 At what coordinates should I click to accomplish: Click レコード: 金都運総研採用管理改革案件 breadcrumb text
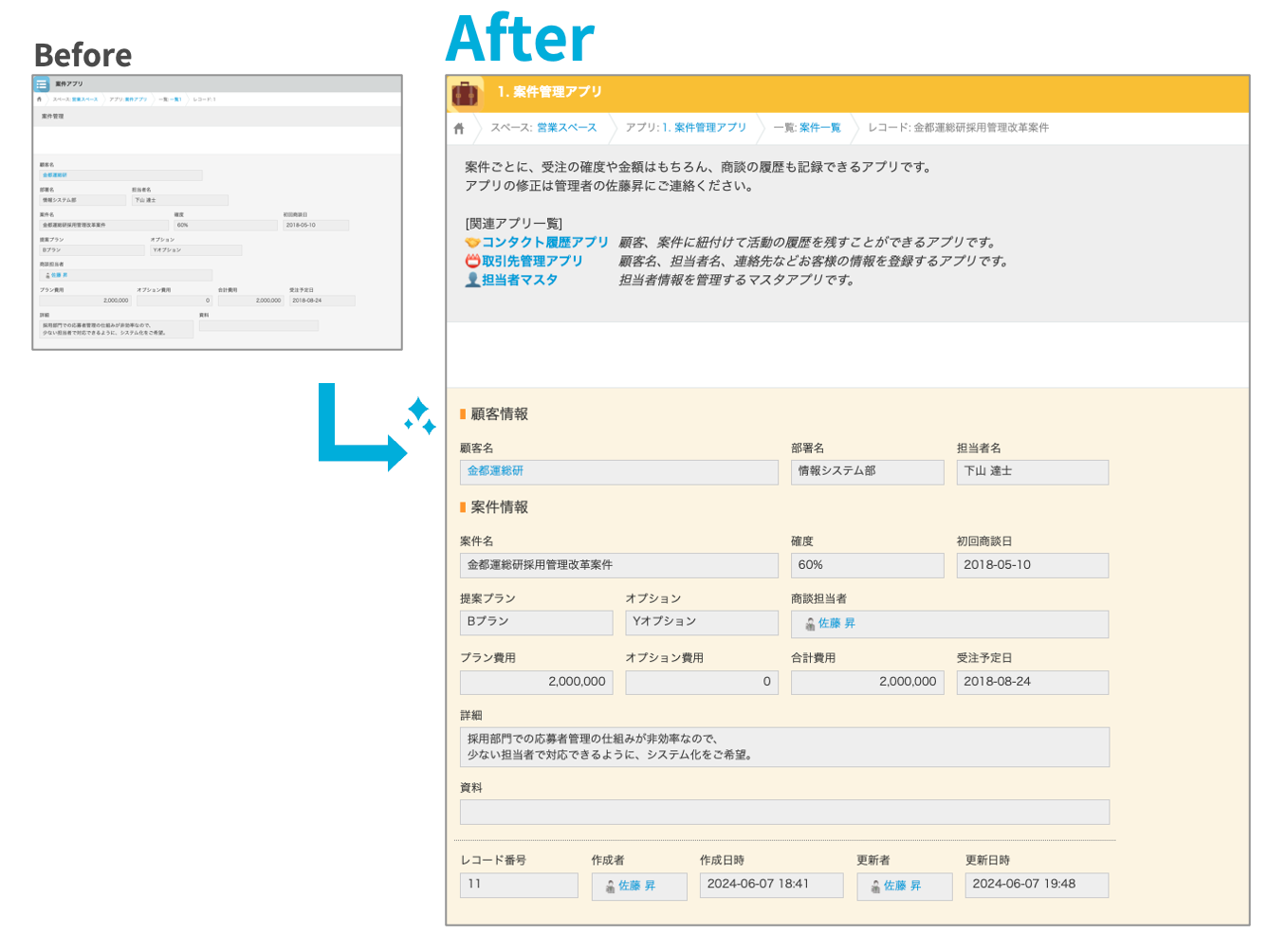click(x=958, y=128)
